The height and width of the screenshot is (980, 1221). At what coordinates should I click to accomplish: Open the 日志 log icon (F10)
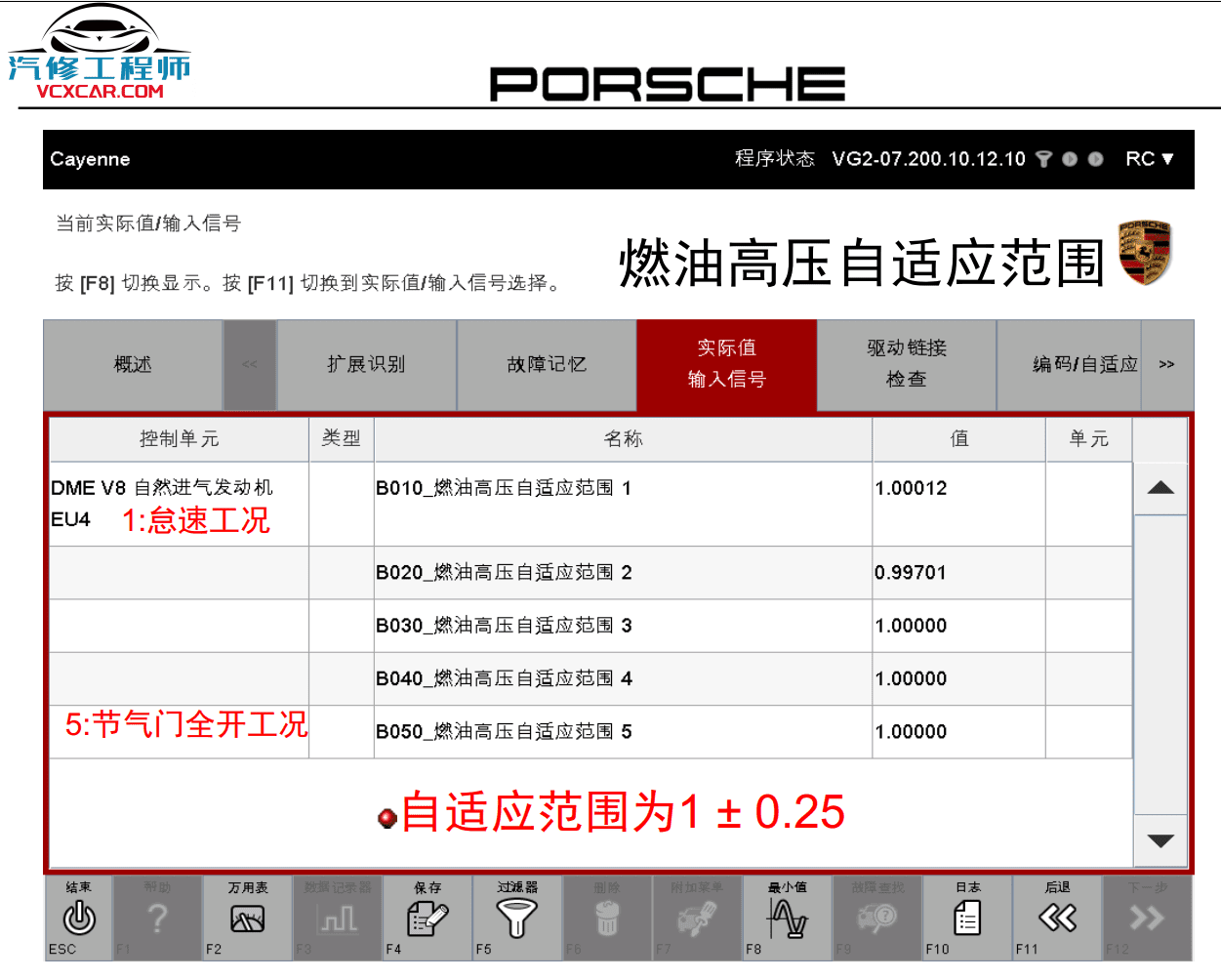point(966,916)
